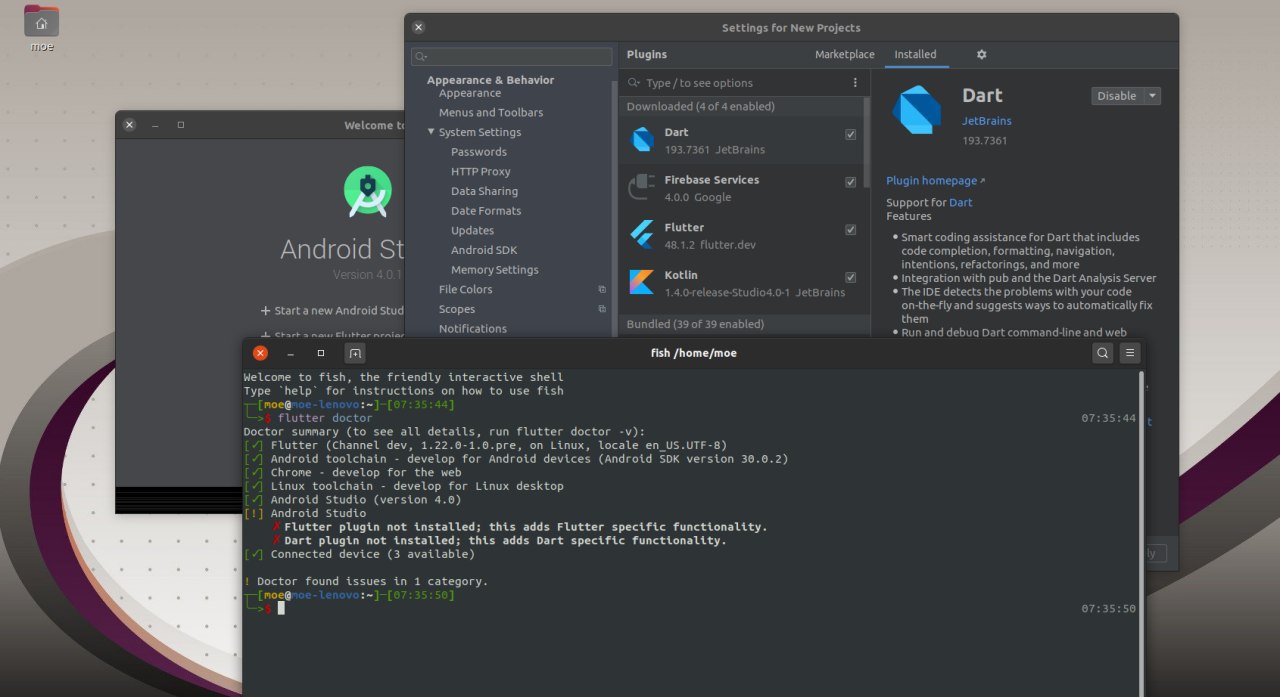The image size is (1280, 697).
Task: Switch to the Marketplace tab
Action: point(844,55)
